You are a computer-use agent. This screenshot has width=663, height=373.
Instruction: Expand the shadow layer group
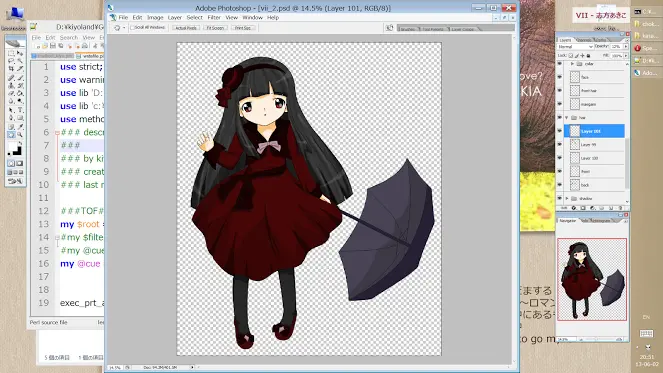567,198
